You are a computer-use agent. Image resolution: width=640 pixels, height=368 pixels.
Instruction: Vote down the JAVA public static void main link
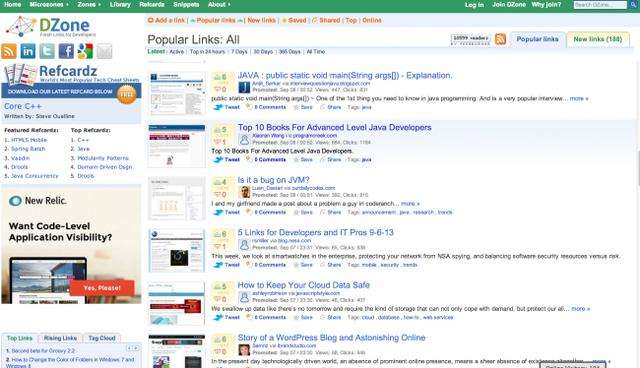[220, 89]
